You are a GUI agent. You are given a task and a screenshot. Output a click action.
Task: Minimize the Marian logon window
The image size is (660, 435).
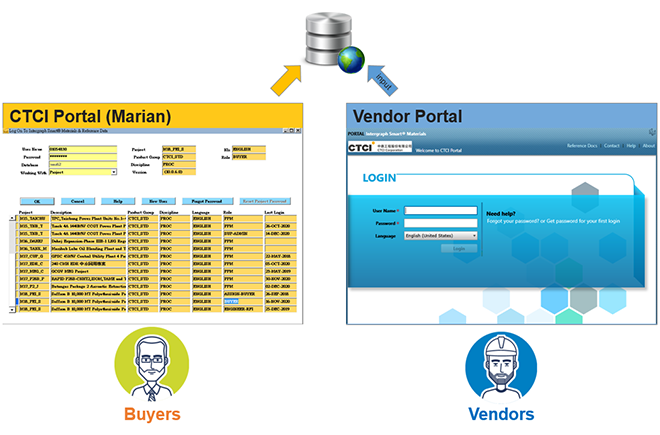click(x=285, y=131)
